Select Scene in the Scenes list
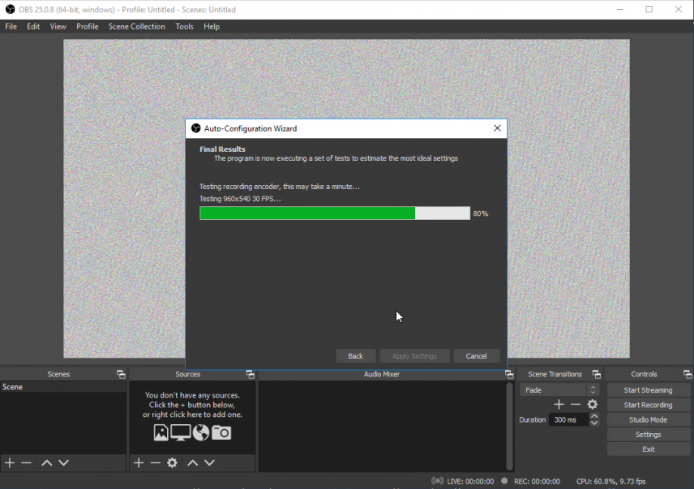Viewport: 694px width, 489px height. coord(63,387)
